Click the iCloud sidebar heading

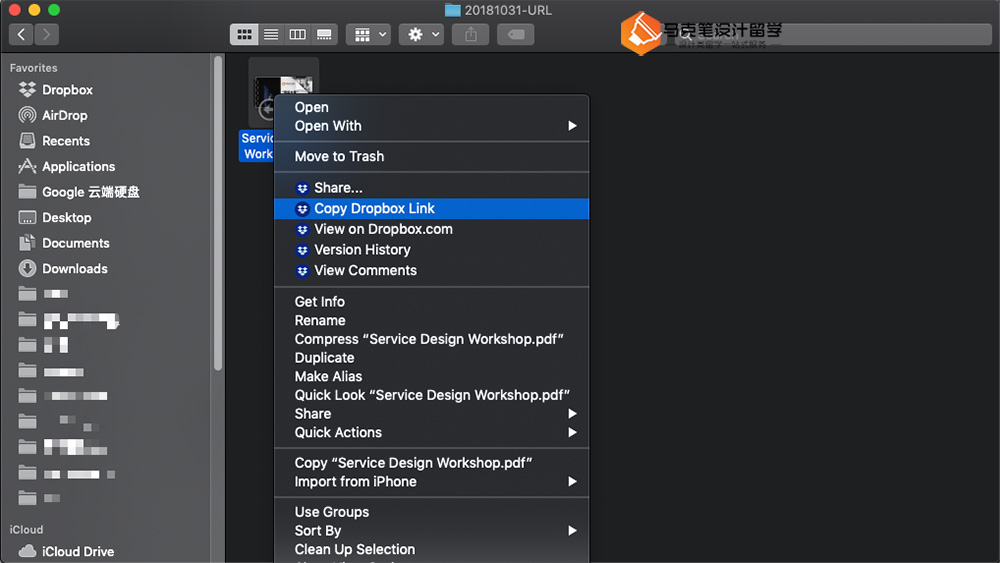pyautogui.click(x=26, y=530)
